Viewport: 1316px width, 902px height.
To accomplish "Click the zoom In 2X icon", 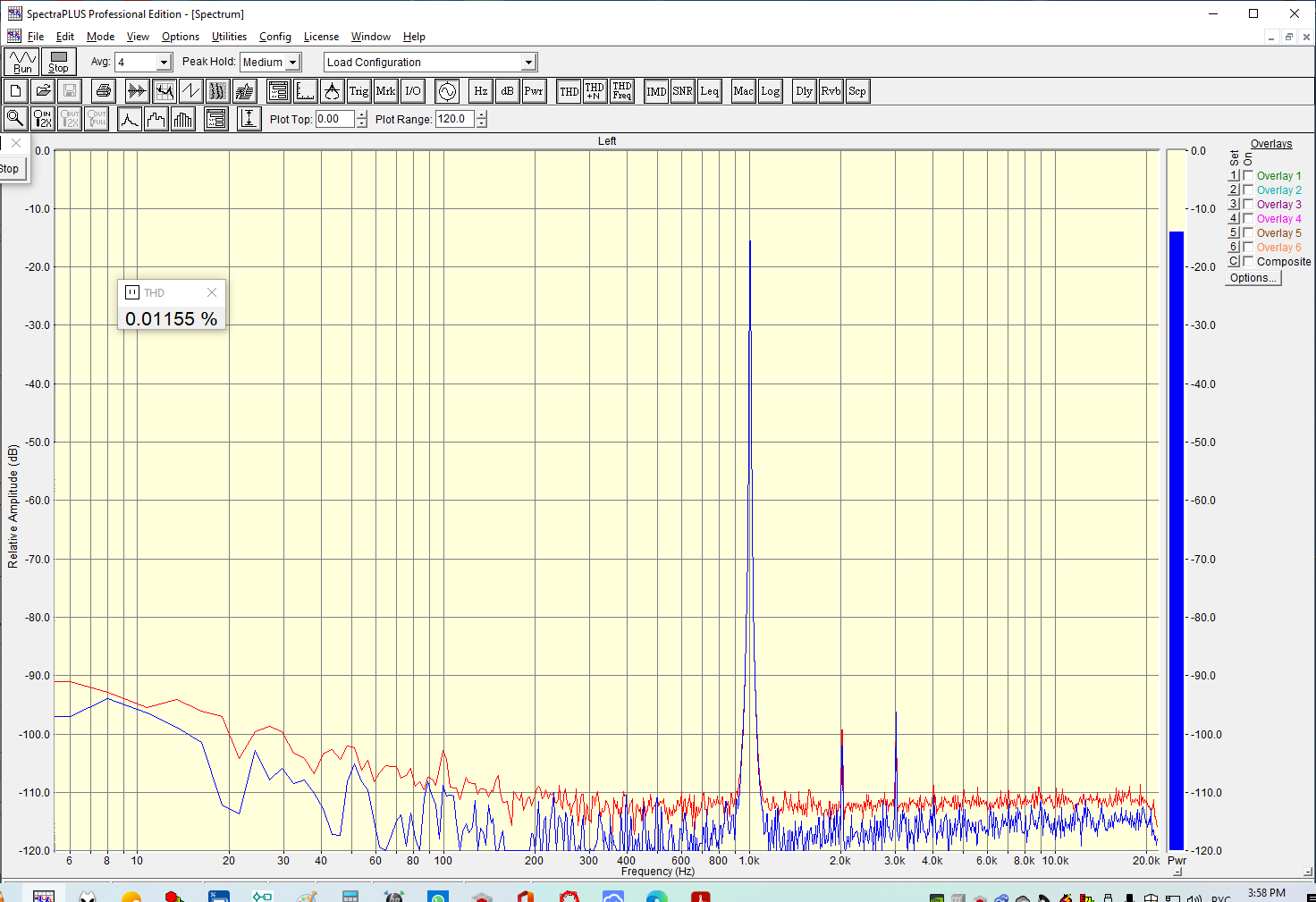I will tap(42, 119).
